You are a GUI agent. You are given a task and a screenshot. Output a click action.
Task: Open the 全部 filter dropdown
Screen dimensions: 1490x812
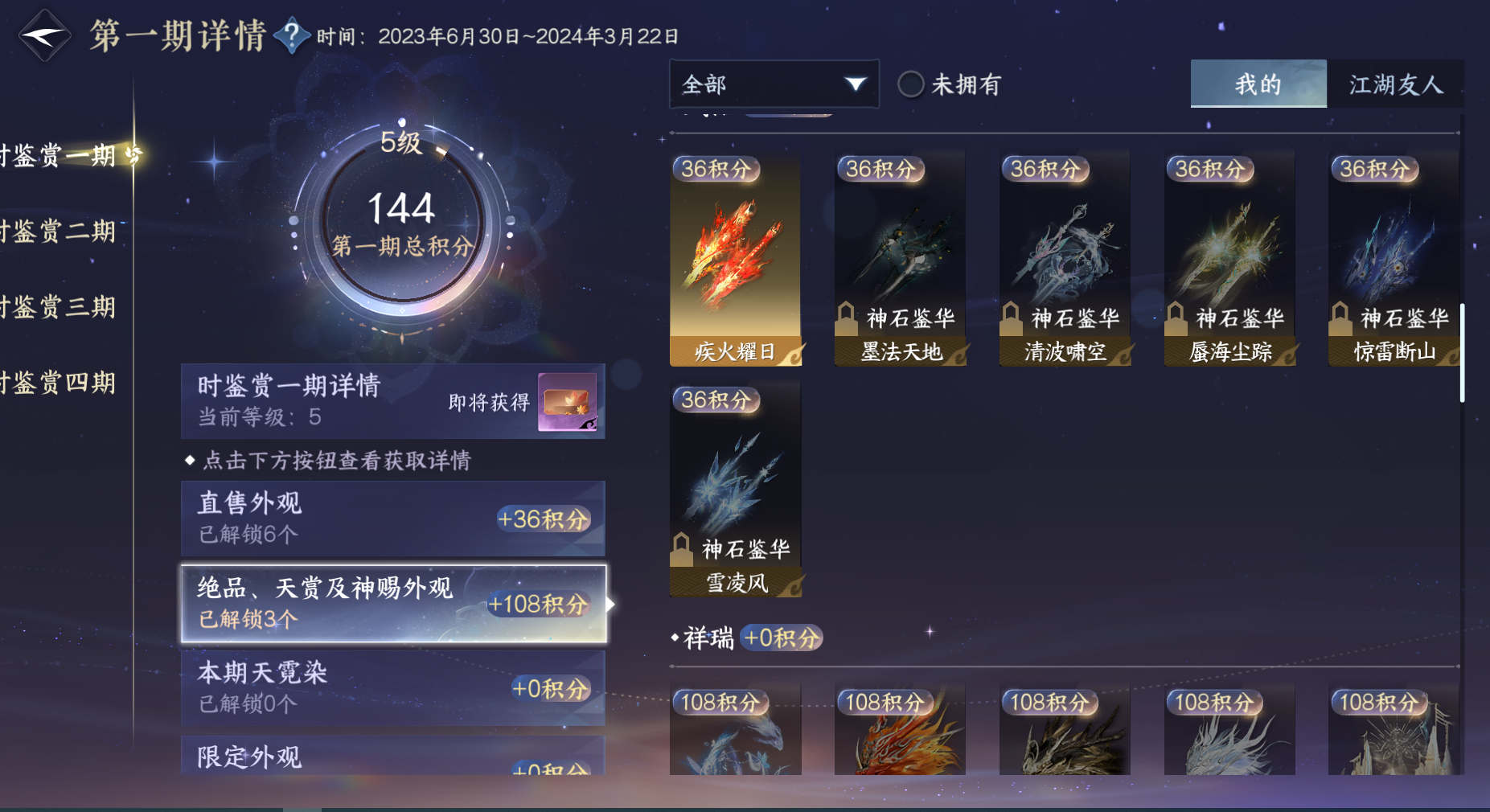[774, 84]
